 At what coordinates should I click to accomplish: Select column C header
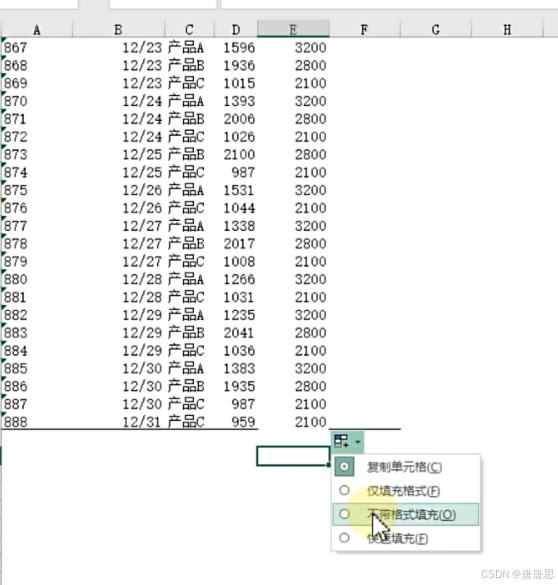click(189, 29)
